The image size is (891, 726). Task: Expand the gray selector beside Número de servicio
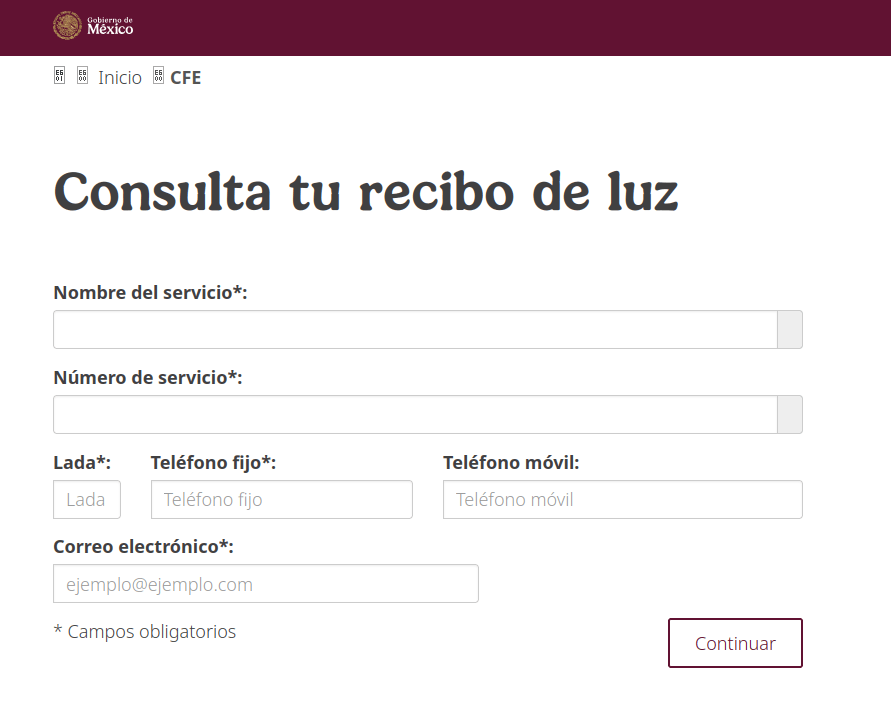click(789, 414)
